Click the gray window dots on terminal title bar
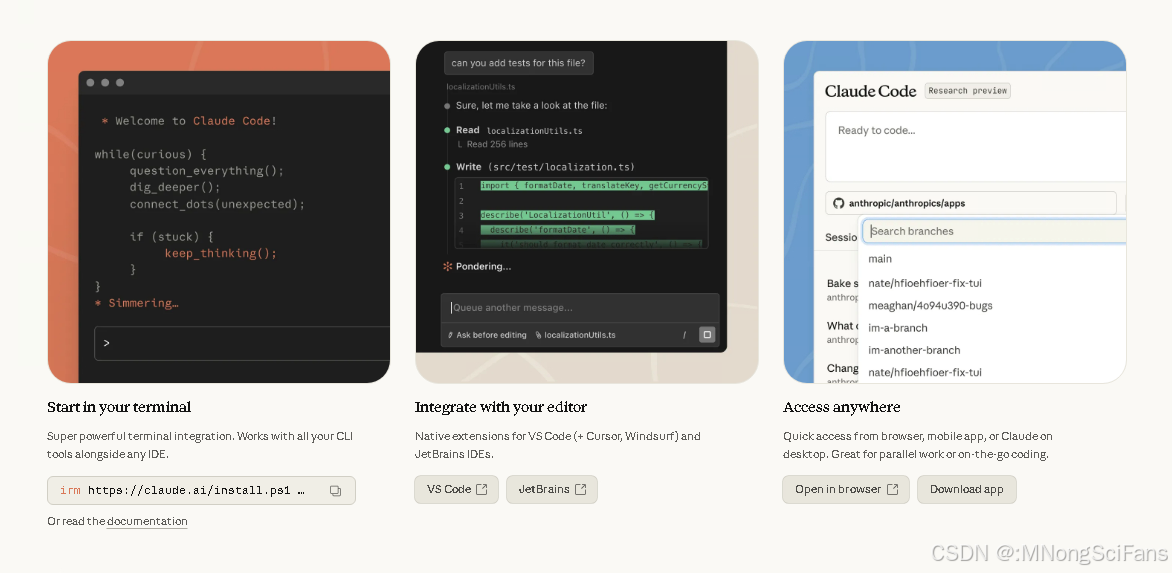This screenshot has height=573, width=1172. pyautogui.click(x=105, y=83)
